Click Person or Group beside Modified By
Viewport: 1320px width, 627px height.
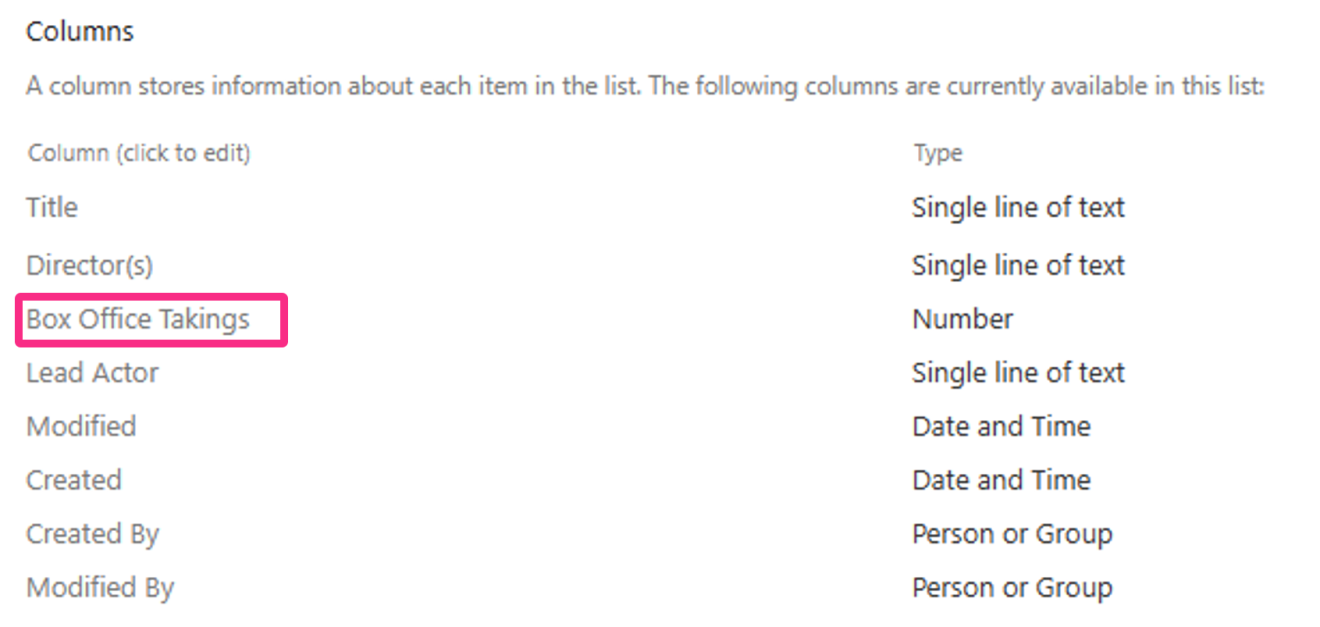(x=1012, y=587)
